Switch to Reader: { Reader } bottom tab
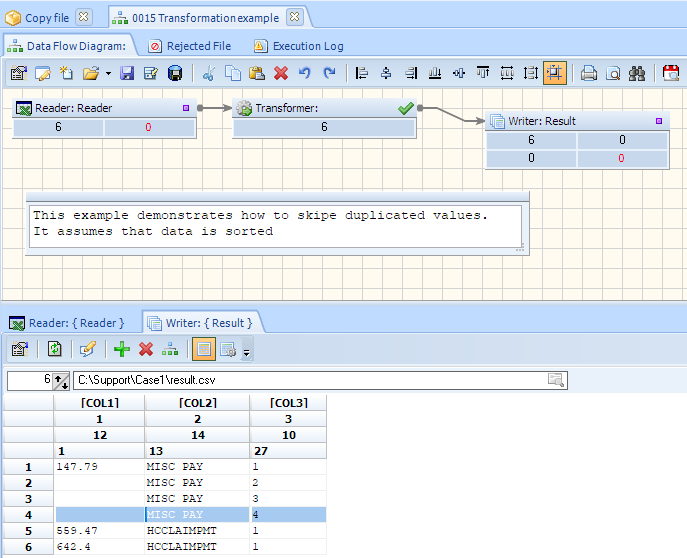This screenshot has width=687, height=558. coord(67,323)
